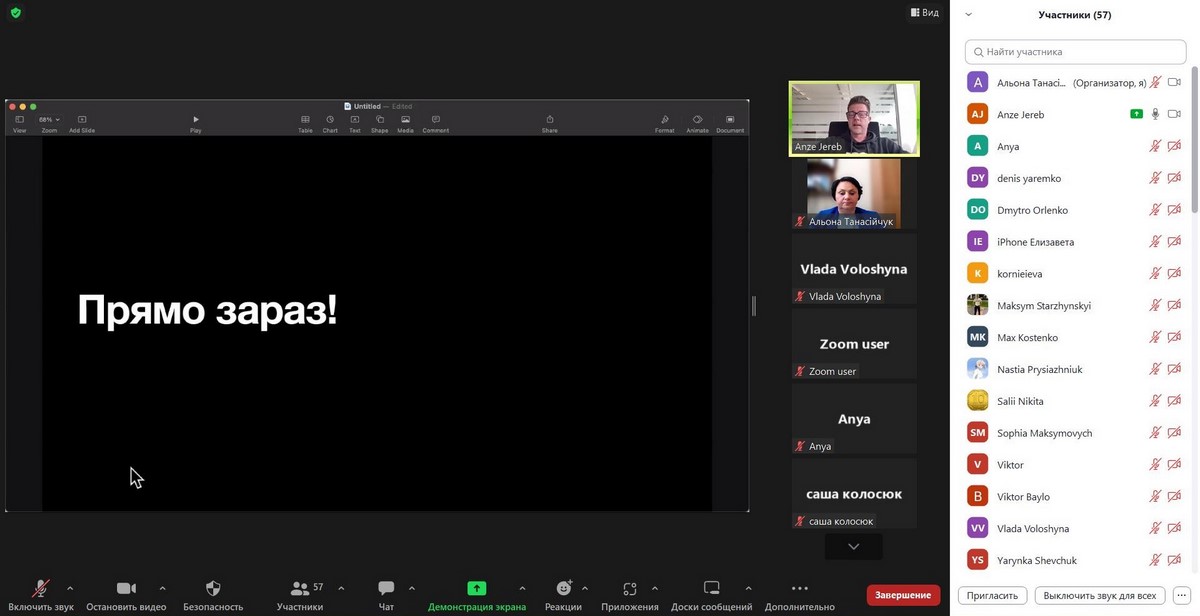Open the Чат chat panel icon
This screenshot has width=1200, height=616.
(386, 589)
